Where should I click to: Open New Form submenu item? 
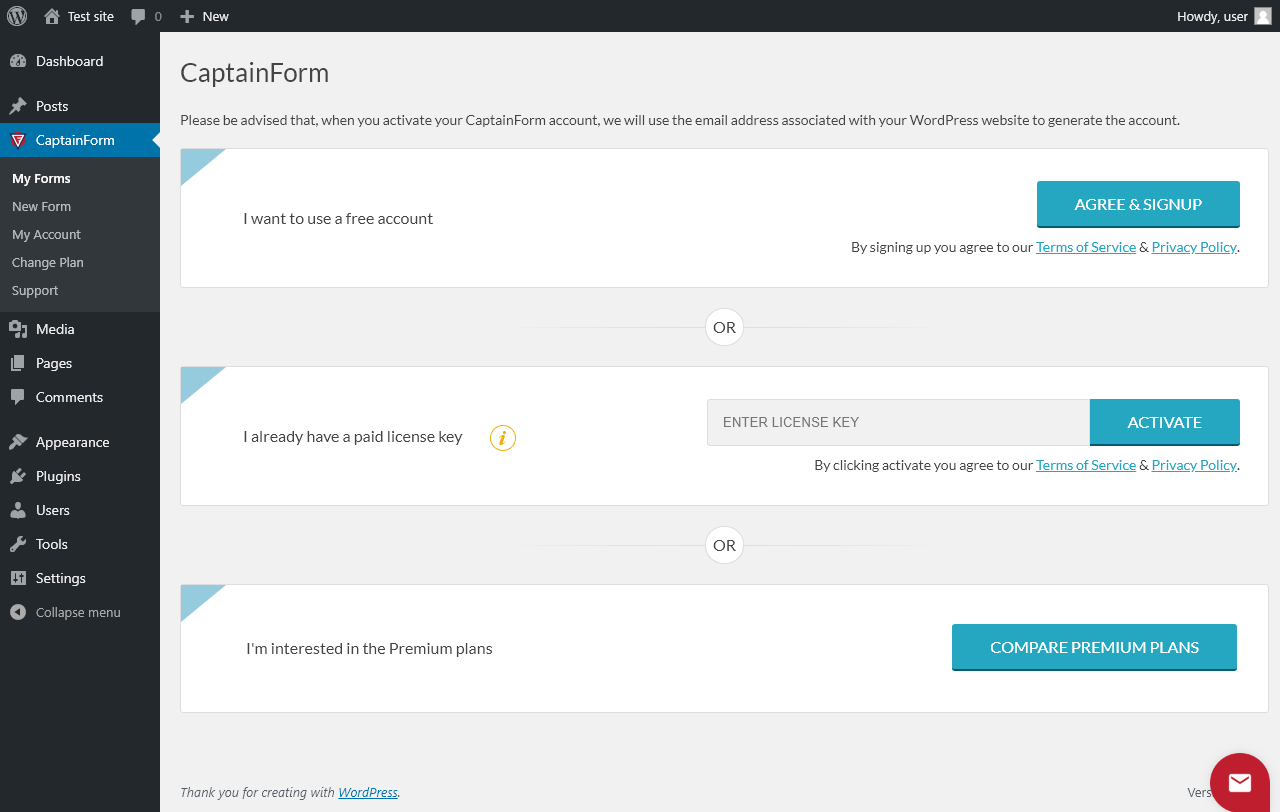point(42,206)
